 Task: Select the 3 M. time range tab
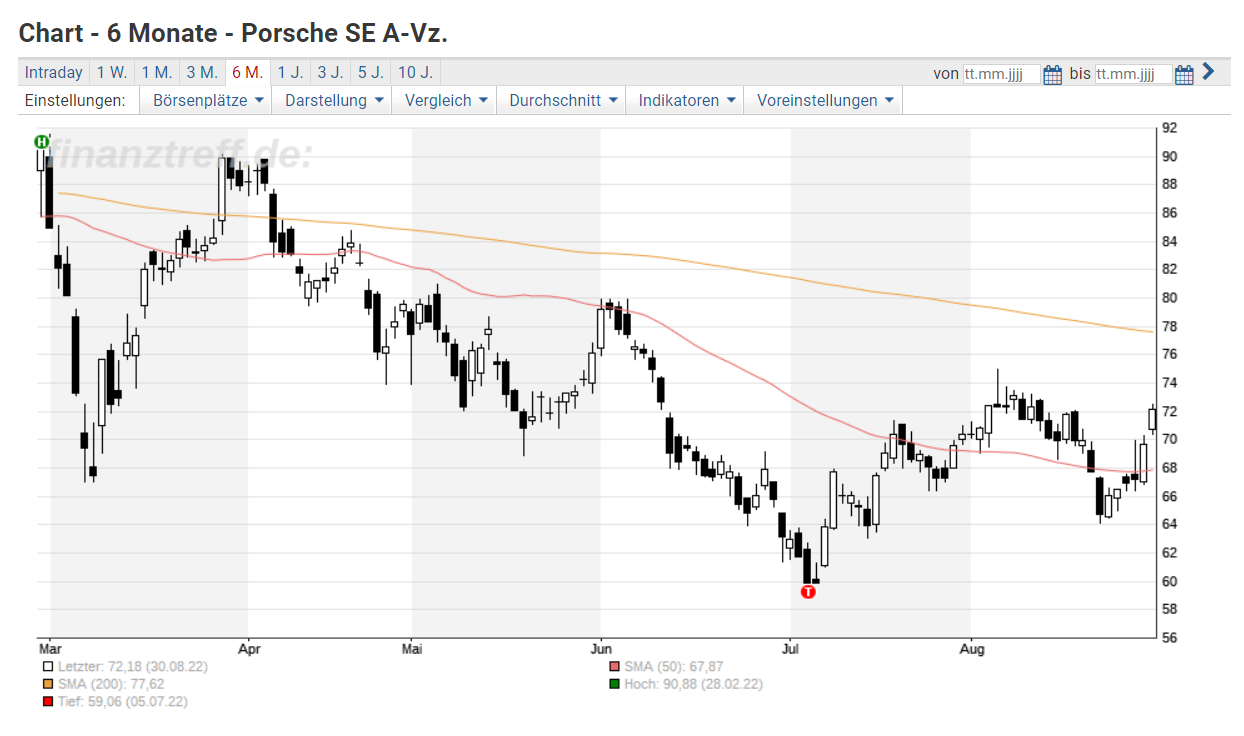(x=202, y=72)
